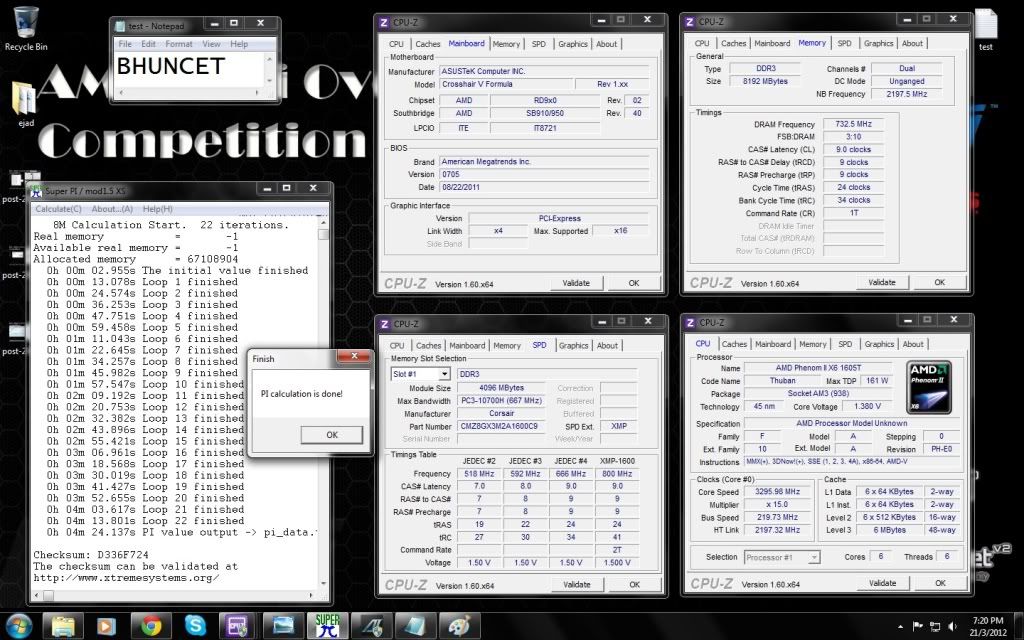Screen dimensions: 1024x640
Task: Click the Skype icon in the taskbar
Action: point(197,625)
